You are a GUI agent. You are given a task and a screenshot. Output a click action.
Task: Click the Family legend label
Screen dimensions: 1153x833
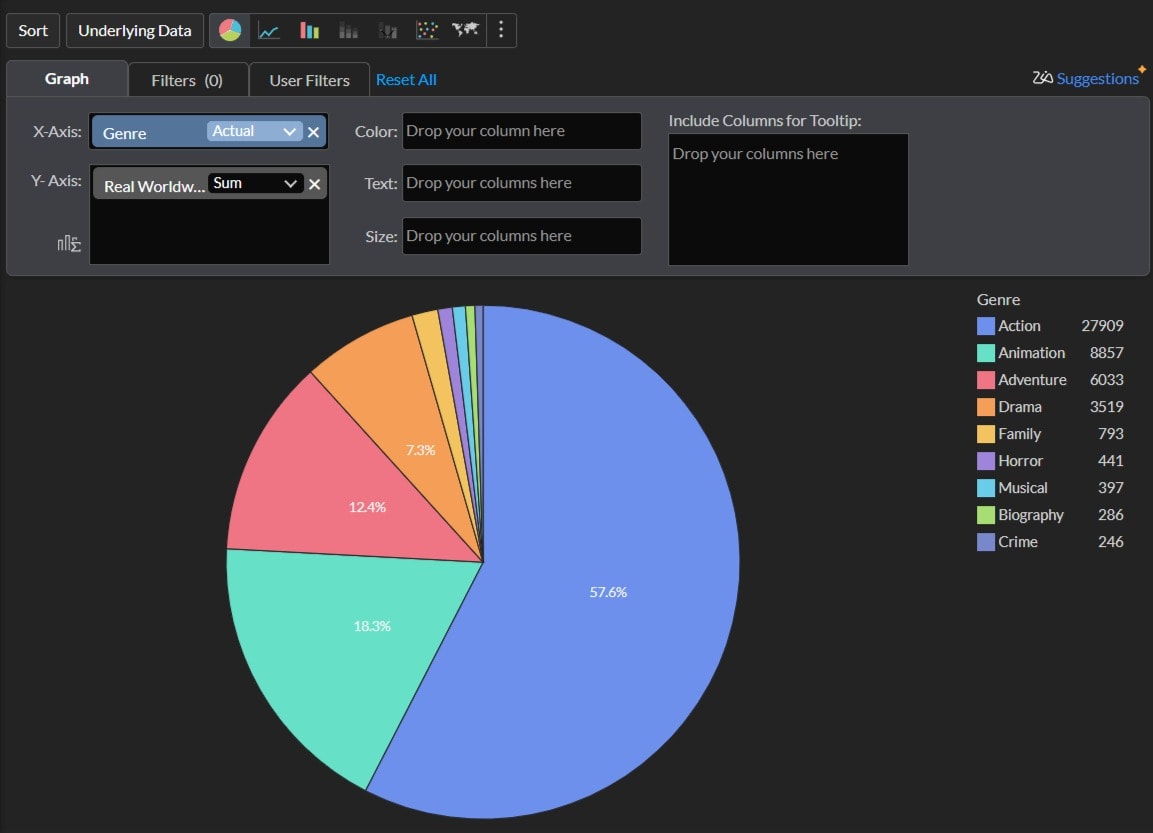[1019, 434]
